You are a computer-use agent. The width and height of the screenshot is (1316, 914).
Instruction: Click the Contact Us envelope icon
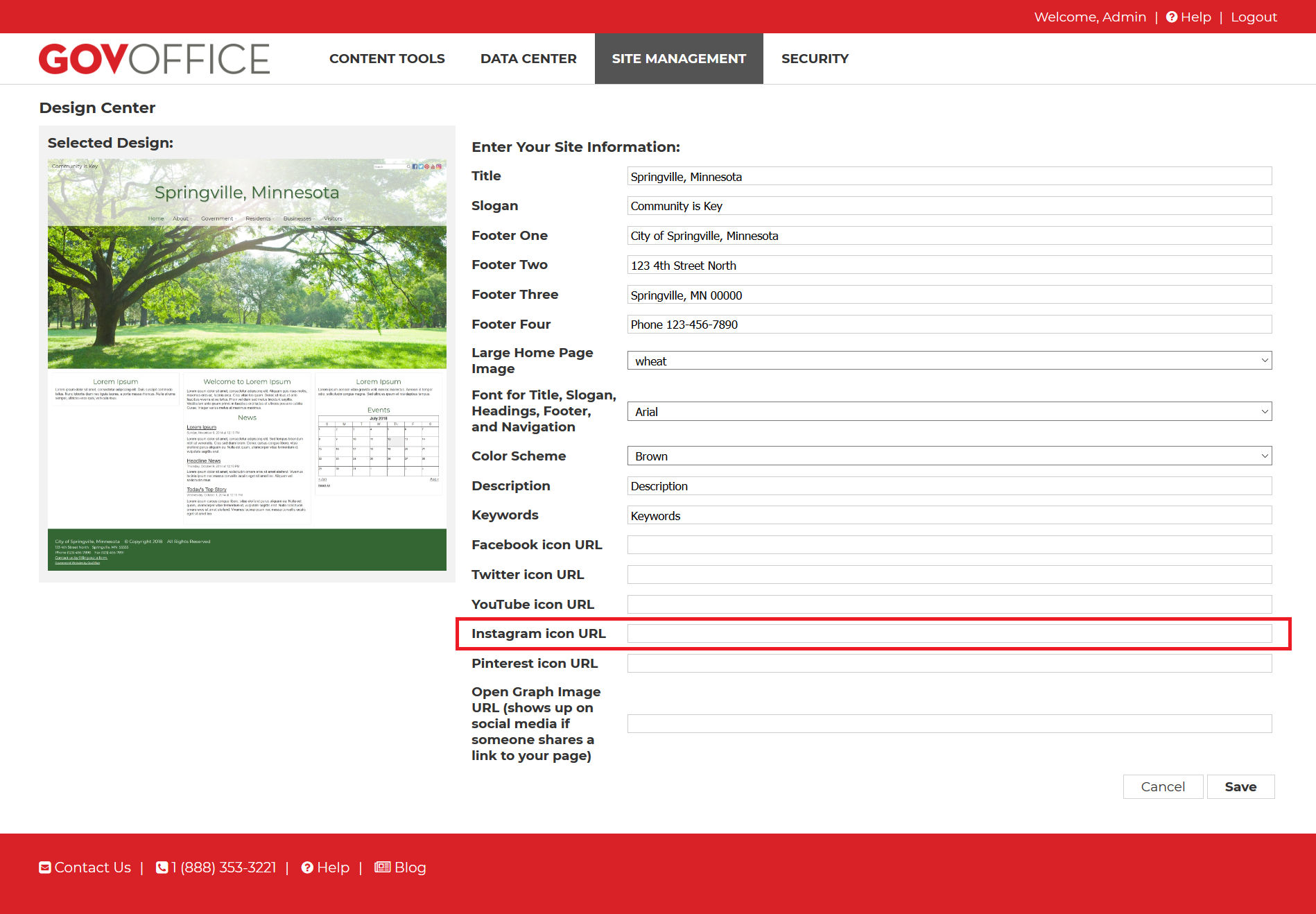45,868
